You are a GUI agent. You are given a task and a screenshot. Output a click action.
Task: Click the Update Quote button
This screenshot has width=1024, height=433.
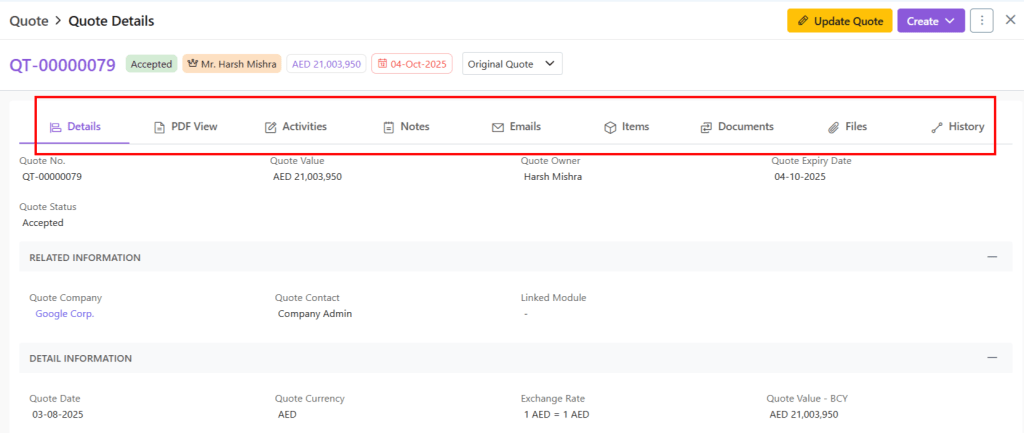[x=839, y=21]
